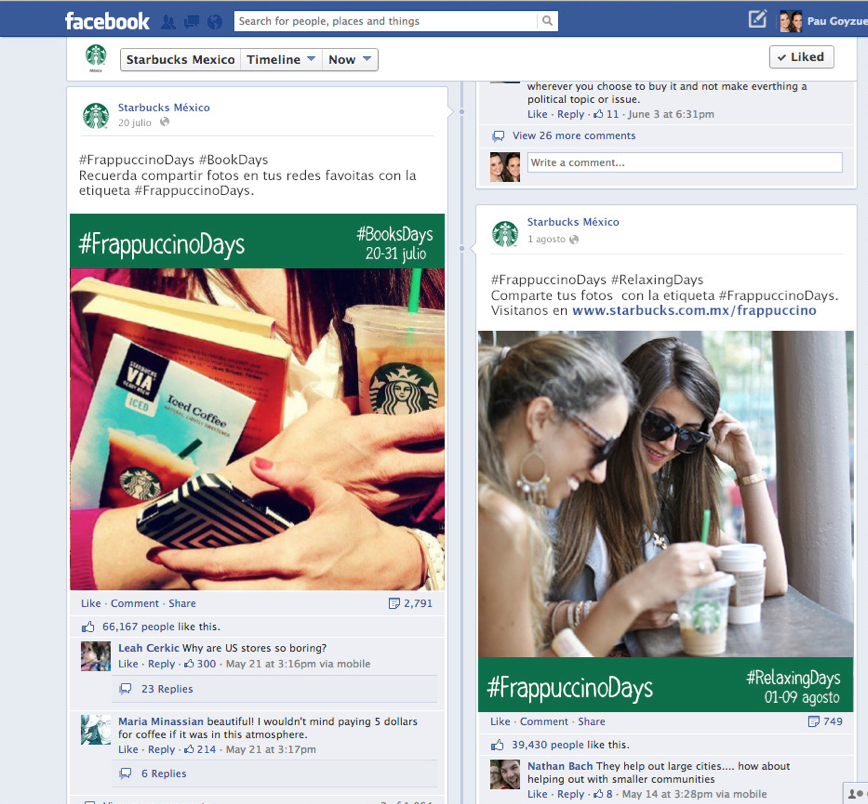Click the comments count icon 749
This screenshot has width=868, height=804.
coord(814,721)
